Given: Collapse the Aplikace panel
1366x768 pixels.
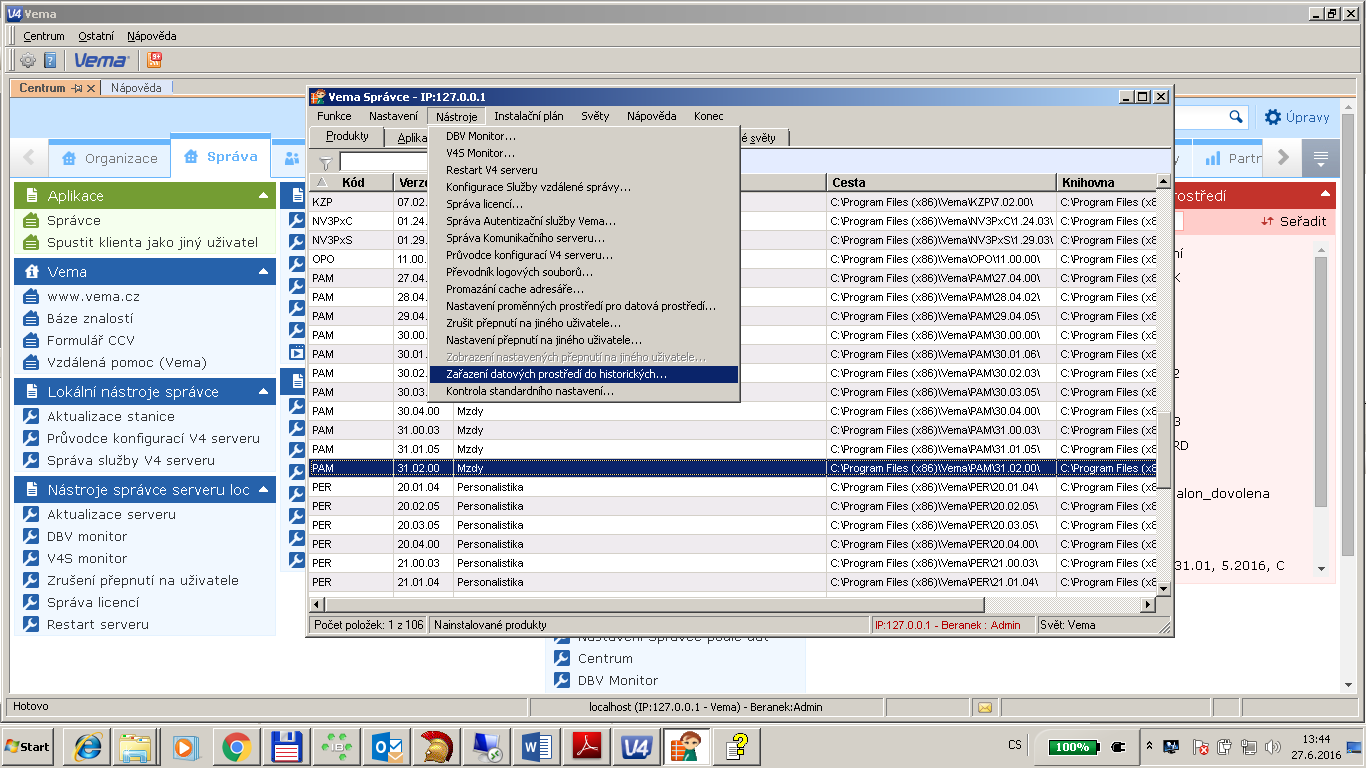Looking at the screenshot, I should (263, 196).
